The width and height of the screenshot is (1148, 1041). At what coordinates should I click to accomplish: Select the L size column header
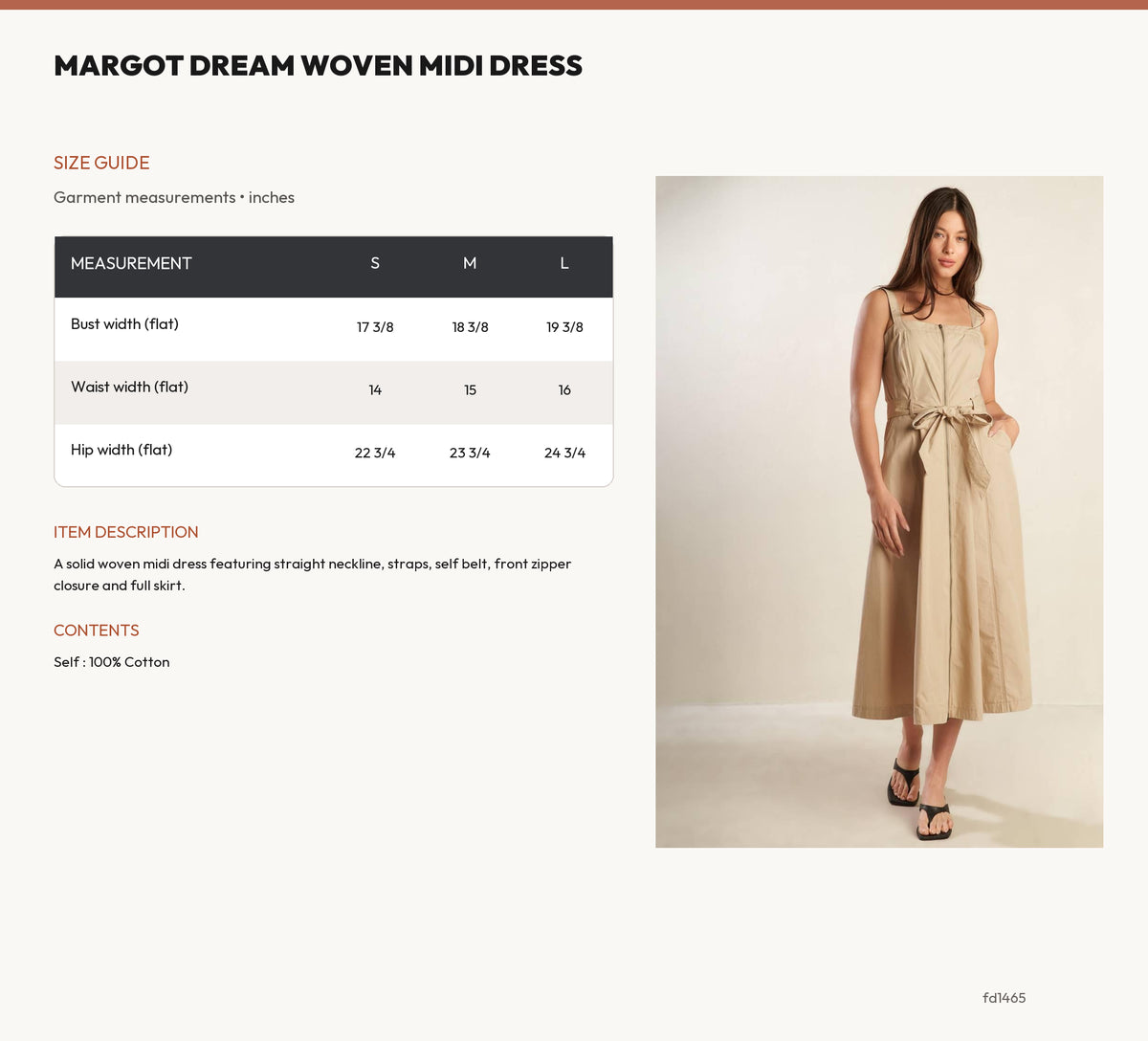coord(564,263)
